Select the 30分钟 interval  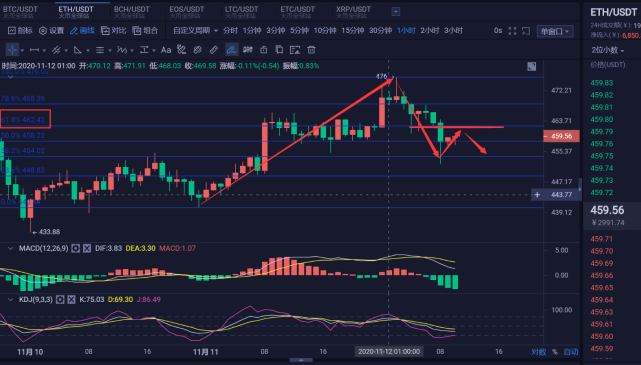pyautogui.click(x=381, y=31)
